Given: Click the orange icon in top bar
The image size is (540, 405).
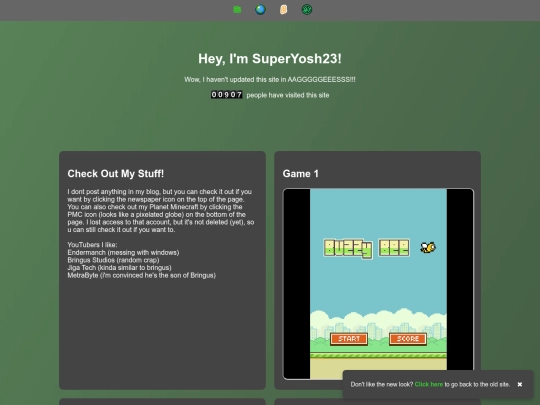Looking at the screenshot, I should [283, 10].
